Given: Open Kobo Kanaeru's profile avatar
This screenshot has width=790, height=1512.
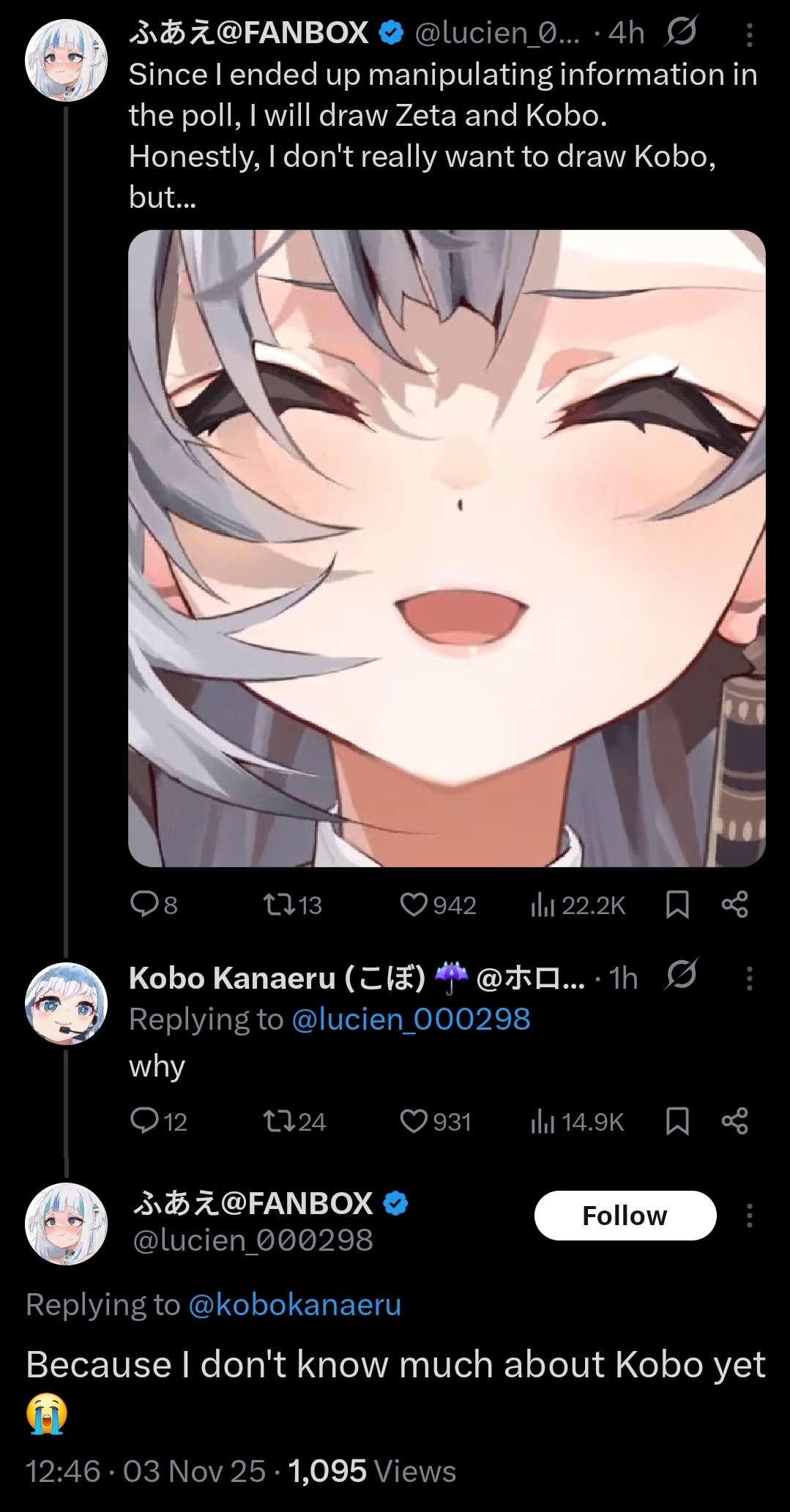Looking at the screenshot, I should (x=66, y=1003).
